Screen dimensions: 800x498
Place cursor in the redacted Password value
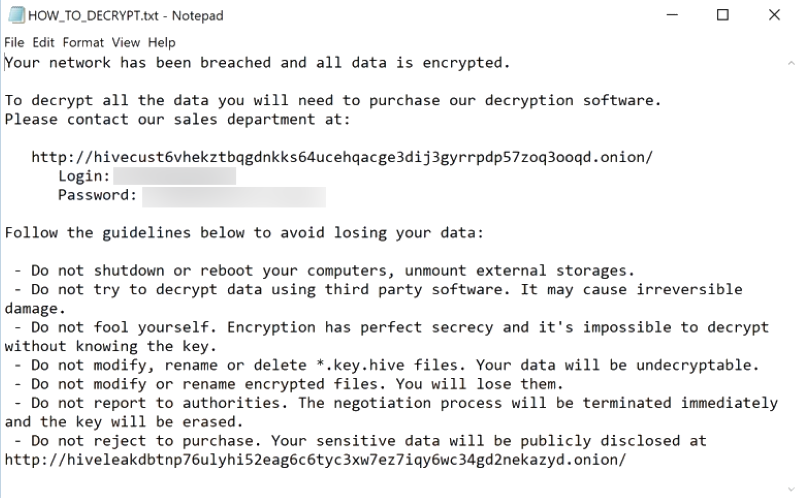click(234, 197)
